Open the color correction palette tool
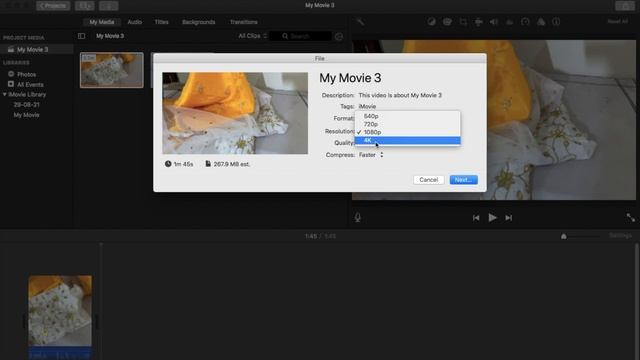Screen dimensions: 640x360 [447, 22]
